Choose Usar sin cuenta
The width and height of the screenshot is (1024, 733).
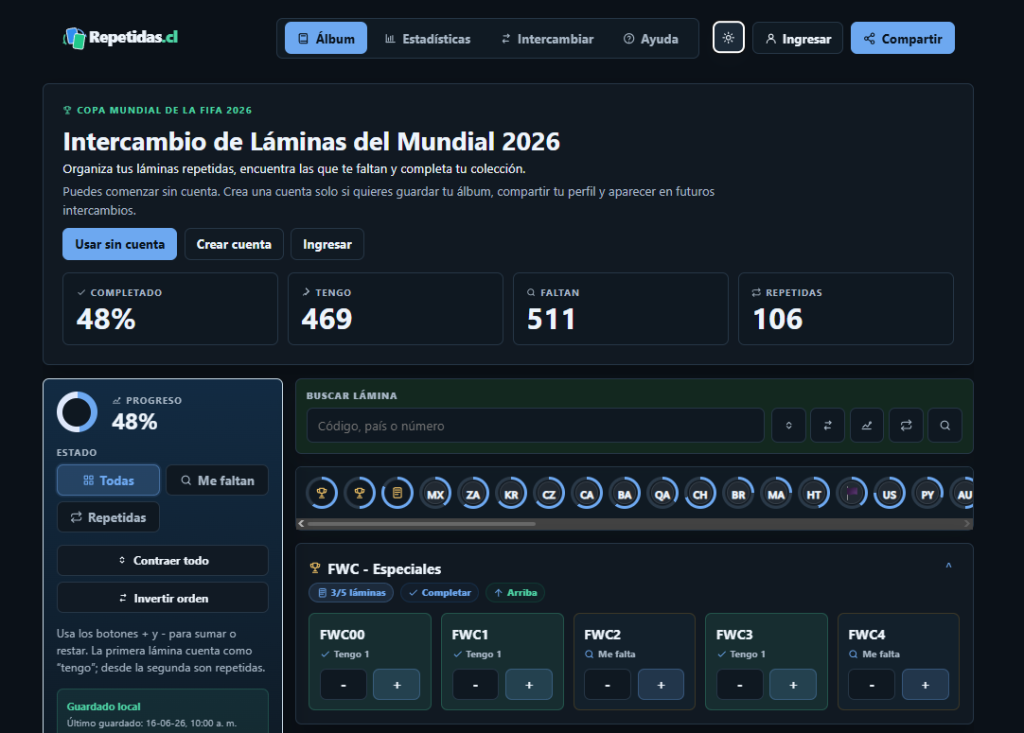click(120, 244)
